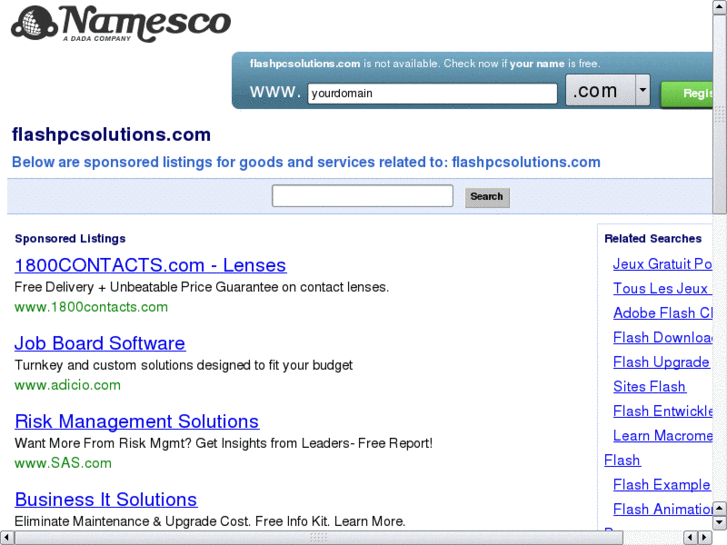Click the www.adicio.com green URL

[67, 385]
